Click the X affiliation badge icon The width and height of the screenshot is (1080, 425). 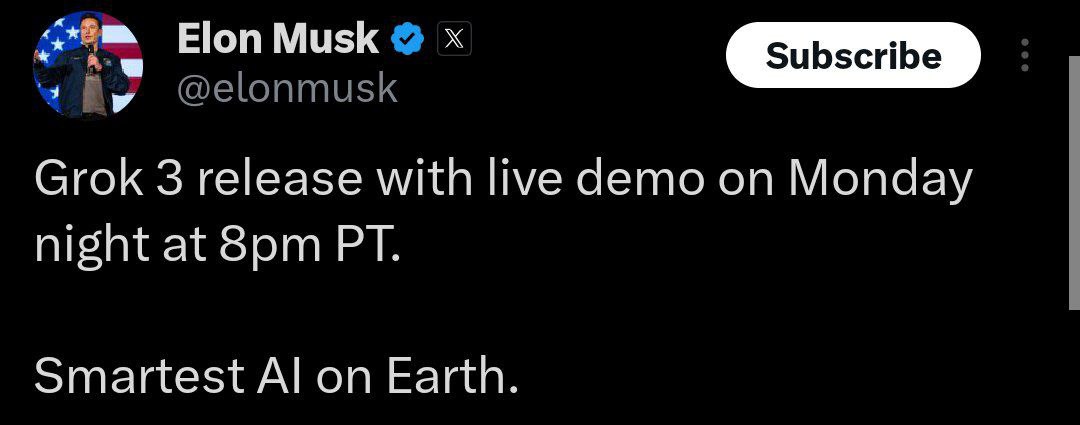pos(454,39)
